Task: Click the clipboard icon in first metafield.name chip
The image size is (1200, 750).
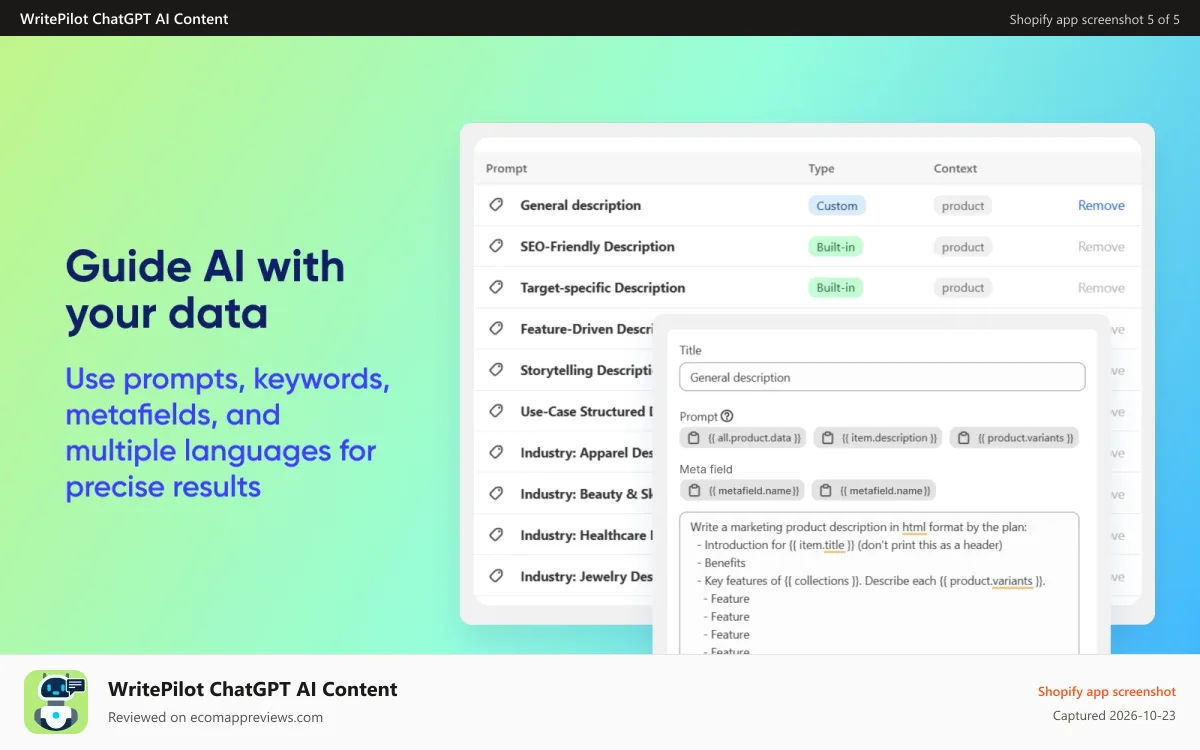Action: (x=694, y=490)
